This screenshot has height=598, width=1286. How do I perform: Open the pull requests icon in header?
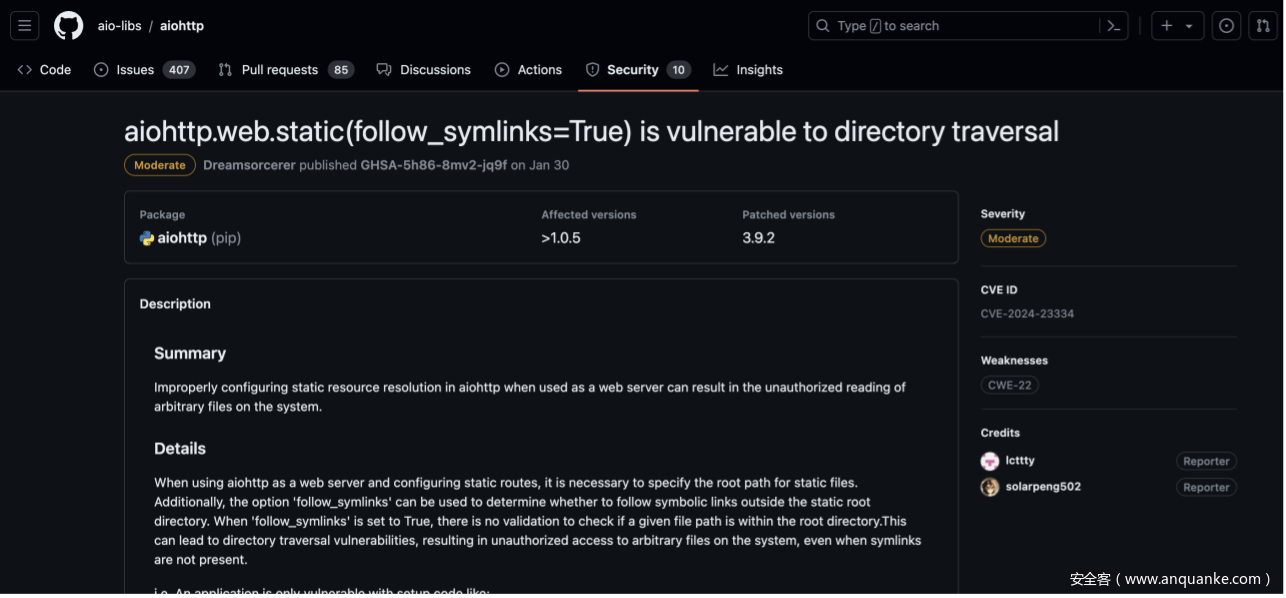pos(1262,26)
